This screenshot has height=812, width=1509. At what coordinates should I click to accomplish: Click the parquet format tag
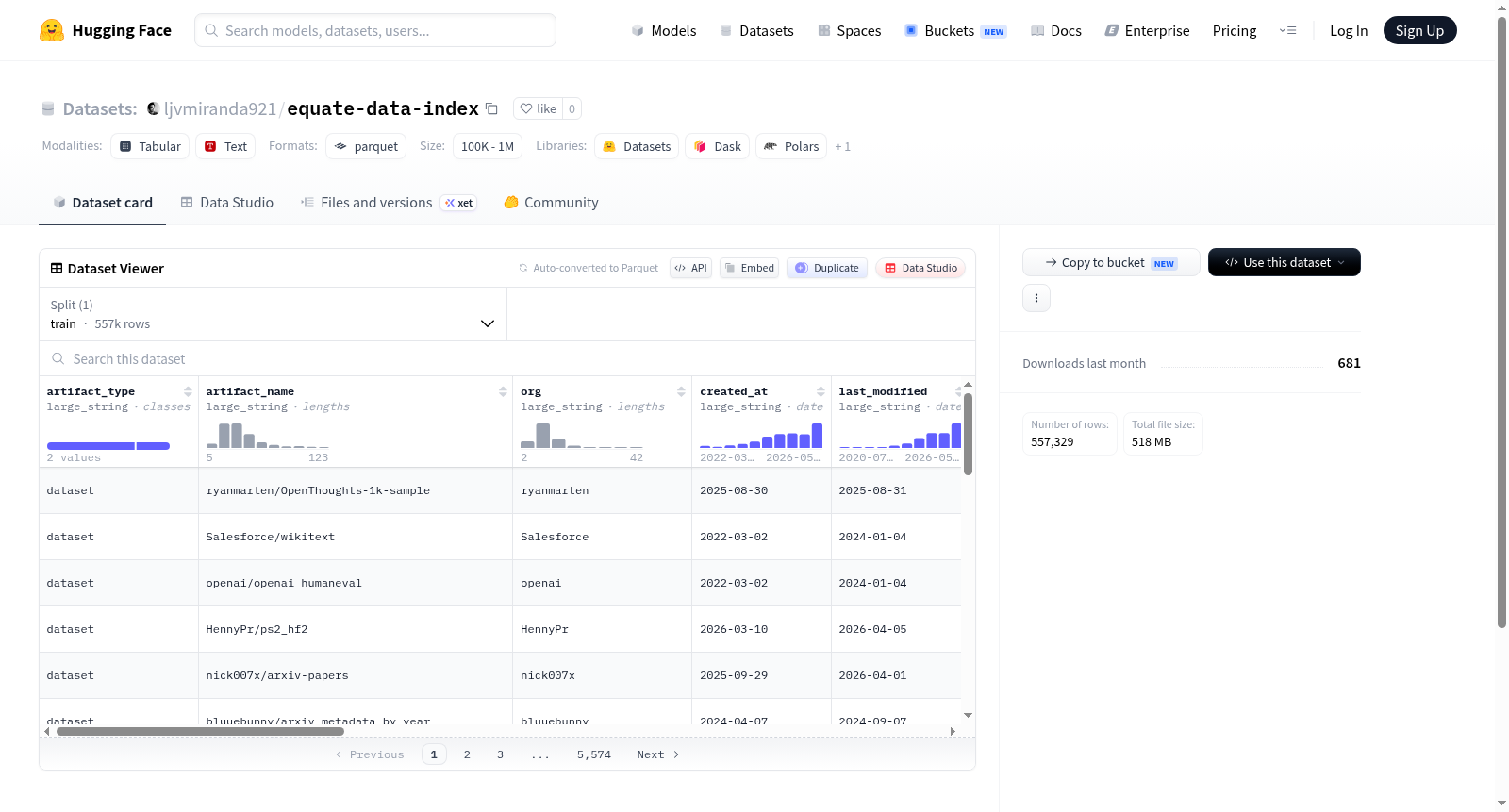[366, 146]
